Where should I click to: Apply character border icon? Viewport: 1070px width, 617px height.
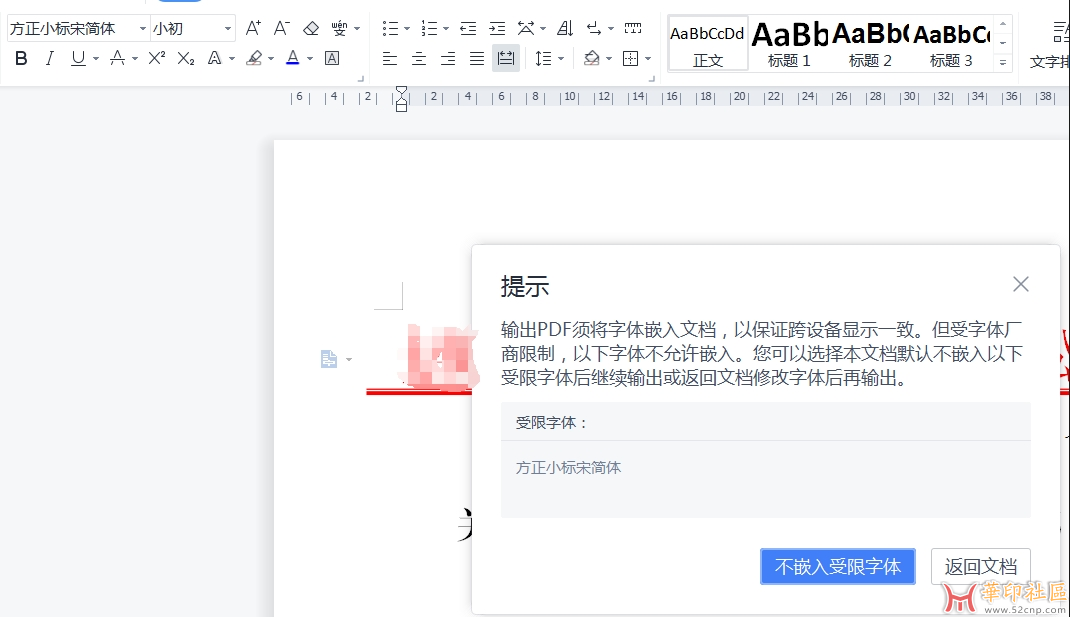point(332,59)
